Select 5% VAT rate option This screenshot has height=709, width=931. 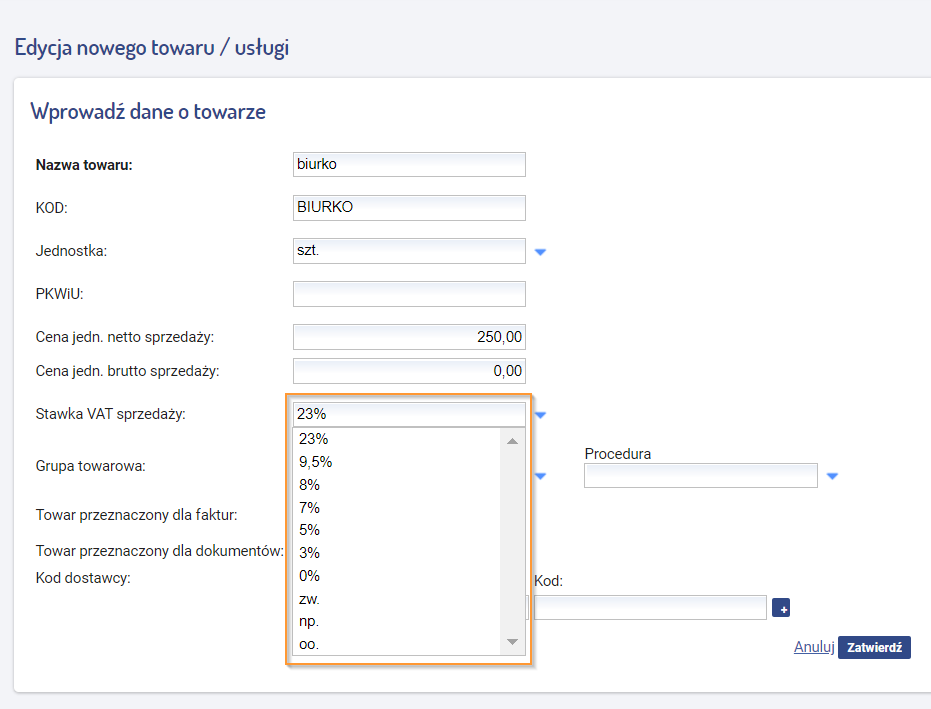[397, 530]
